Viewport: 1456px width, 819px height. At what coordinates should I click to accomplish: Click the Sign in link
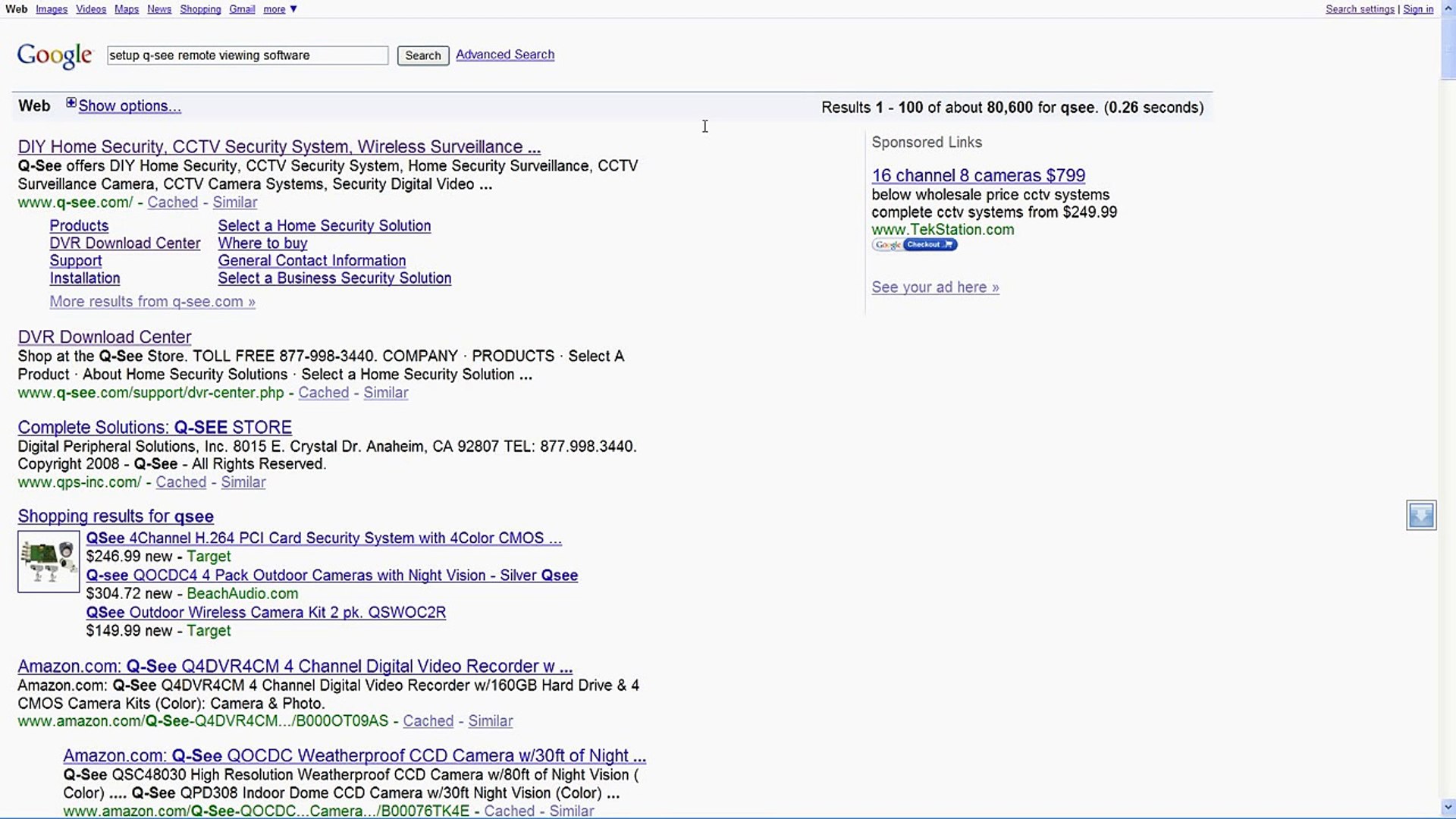click(x=1418, y=9)
